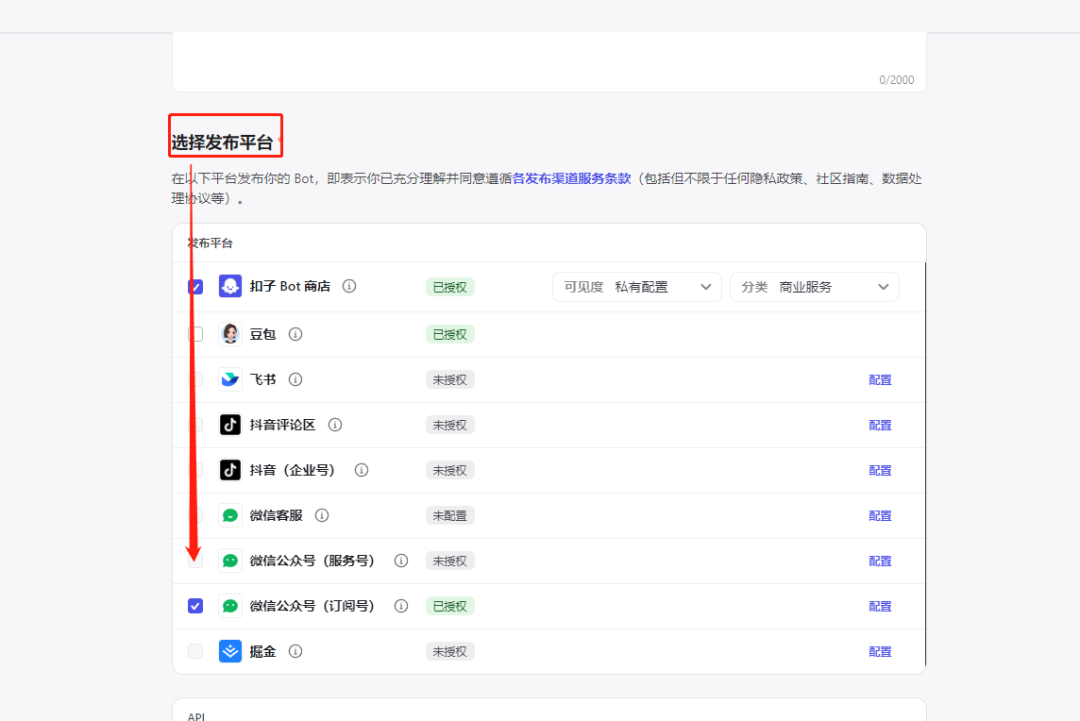Viewport: 1080px width, 721px height.
Task: Open info tooltip next to 扣子 Bot 商店
Action: 349,286
